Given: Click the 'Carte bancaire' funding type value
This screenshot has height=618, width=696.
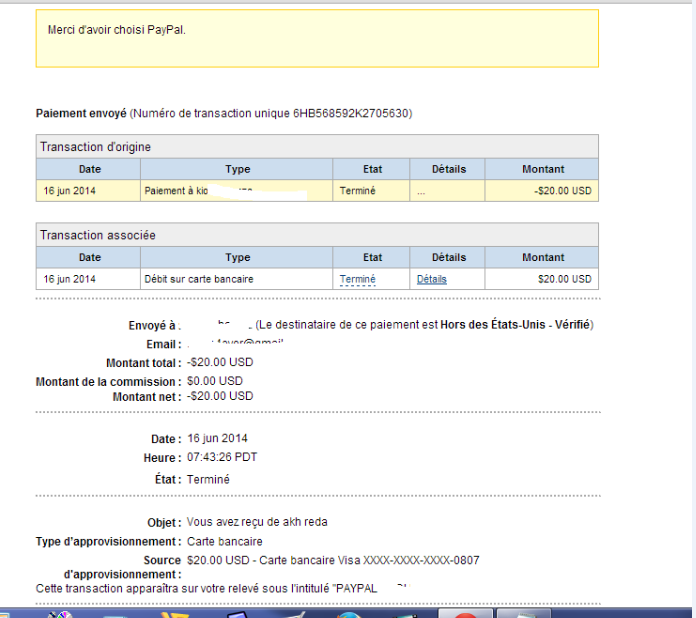Looking at the screenshot, I should coord(225,542).
